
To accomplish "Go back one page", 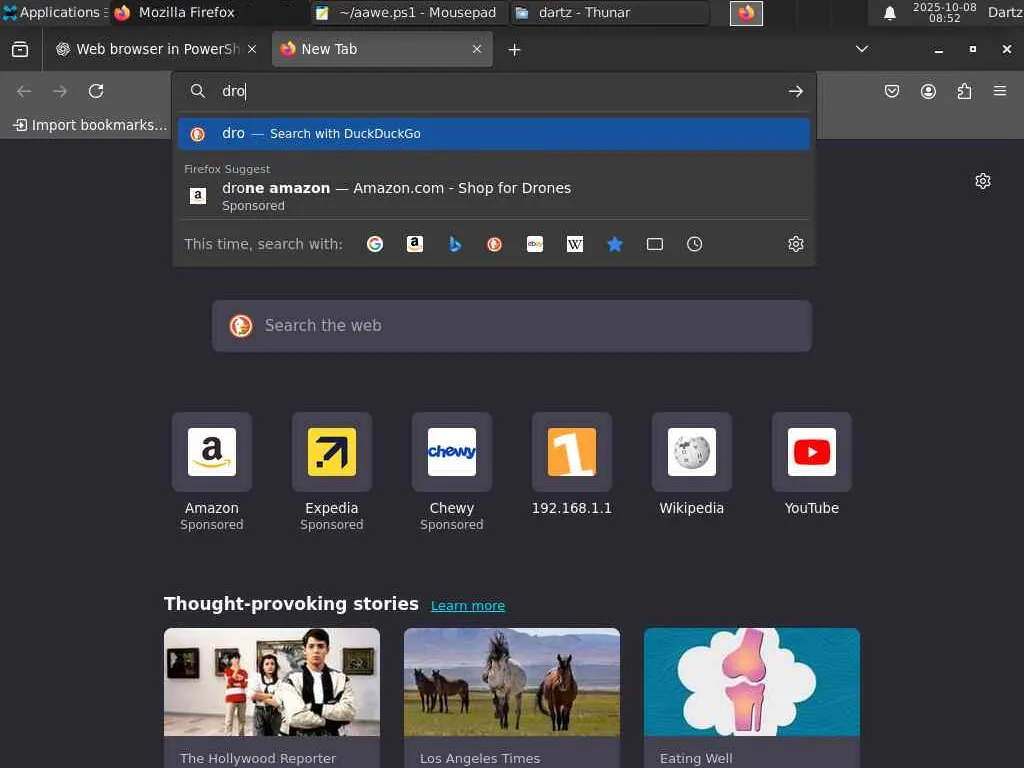I will coord(24,91).
